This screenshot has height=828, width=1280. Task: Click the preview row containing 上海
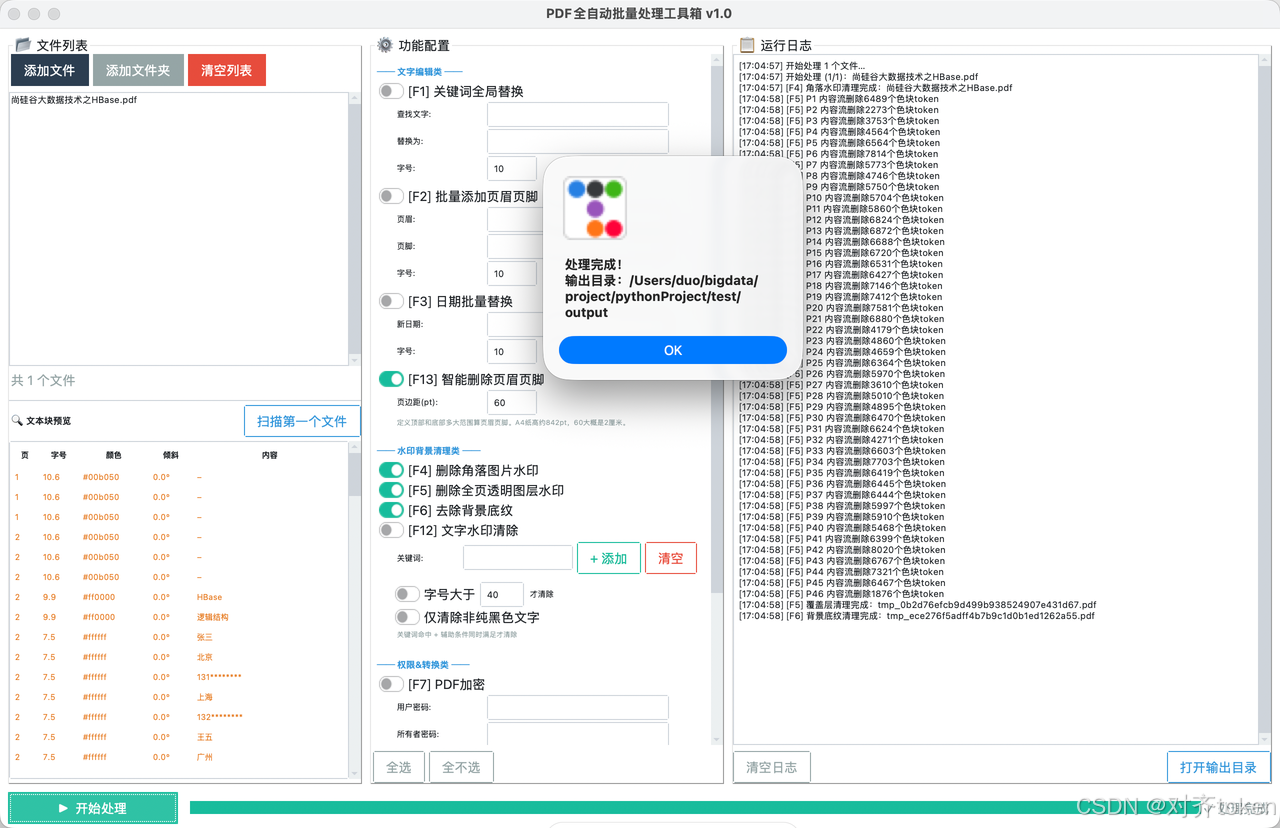point(179,697)
